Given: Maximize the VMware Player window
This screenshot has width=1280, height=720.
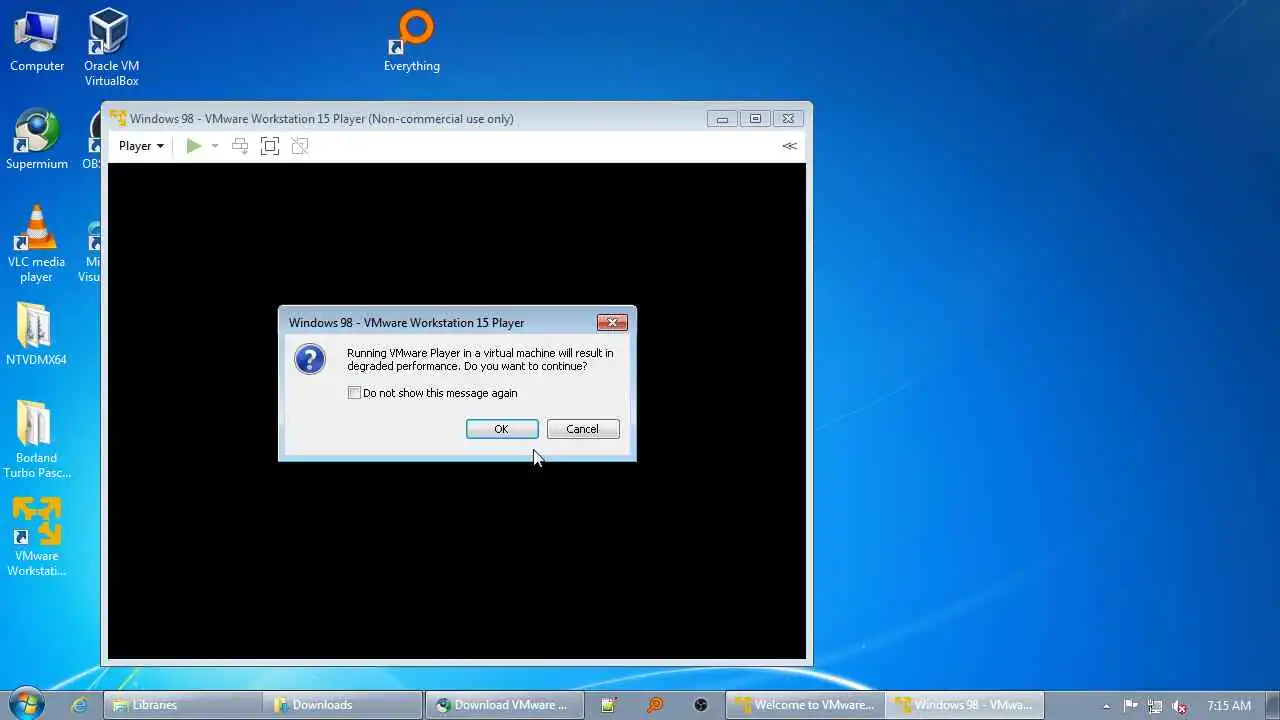Looking at the screenshot, I should pyautogui.click(x=755, y=119).
